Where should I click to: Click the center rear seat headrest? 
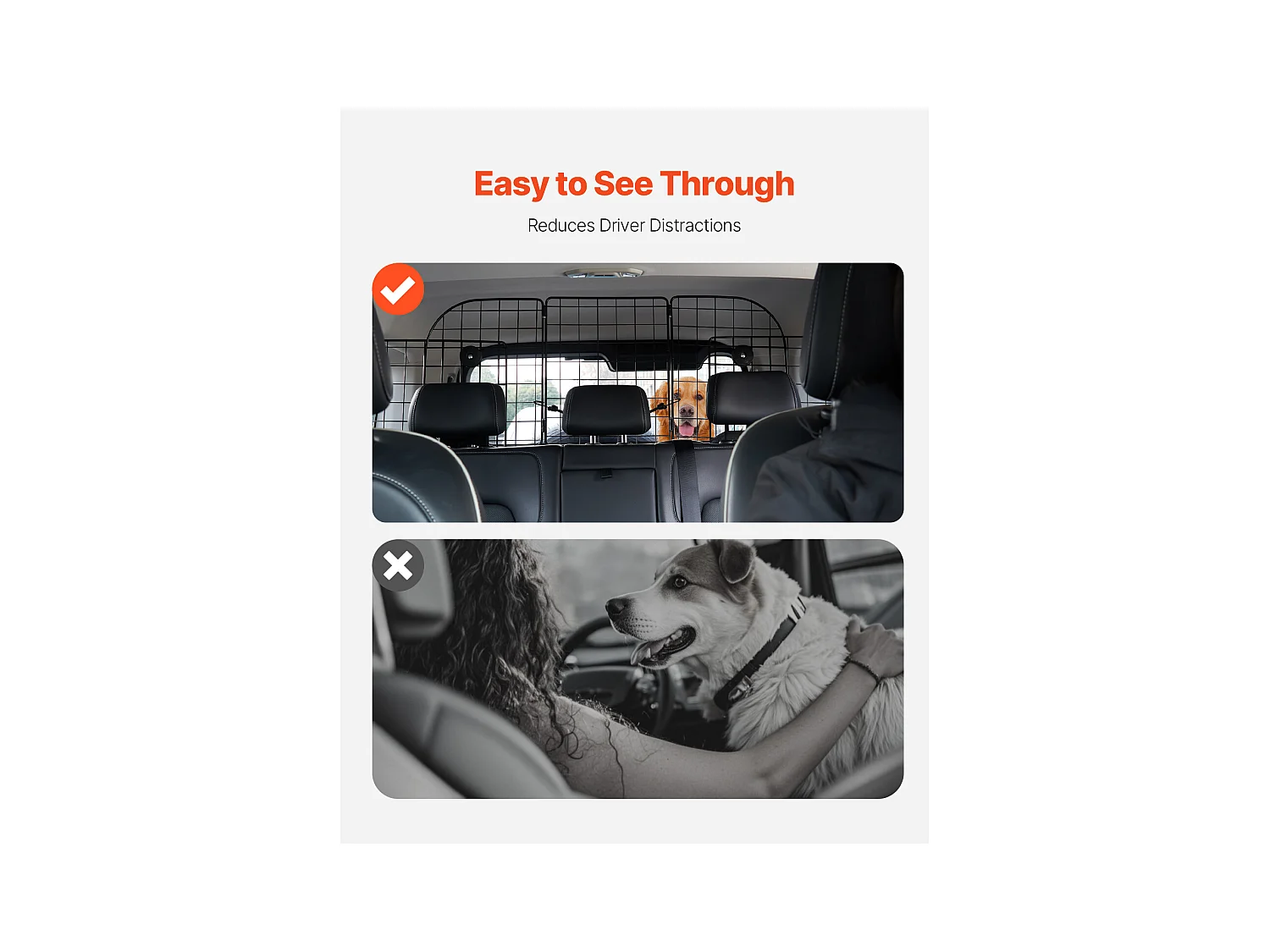click(x=606, y=411)
